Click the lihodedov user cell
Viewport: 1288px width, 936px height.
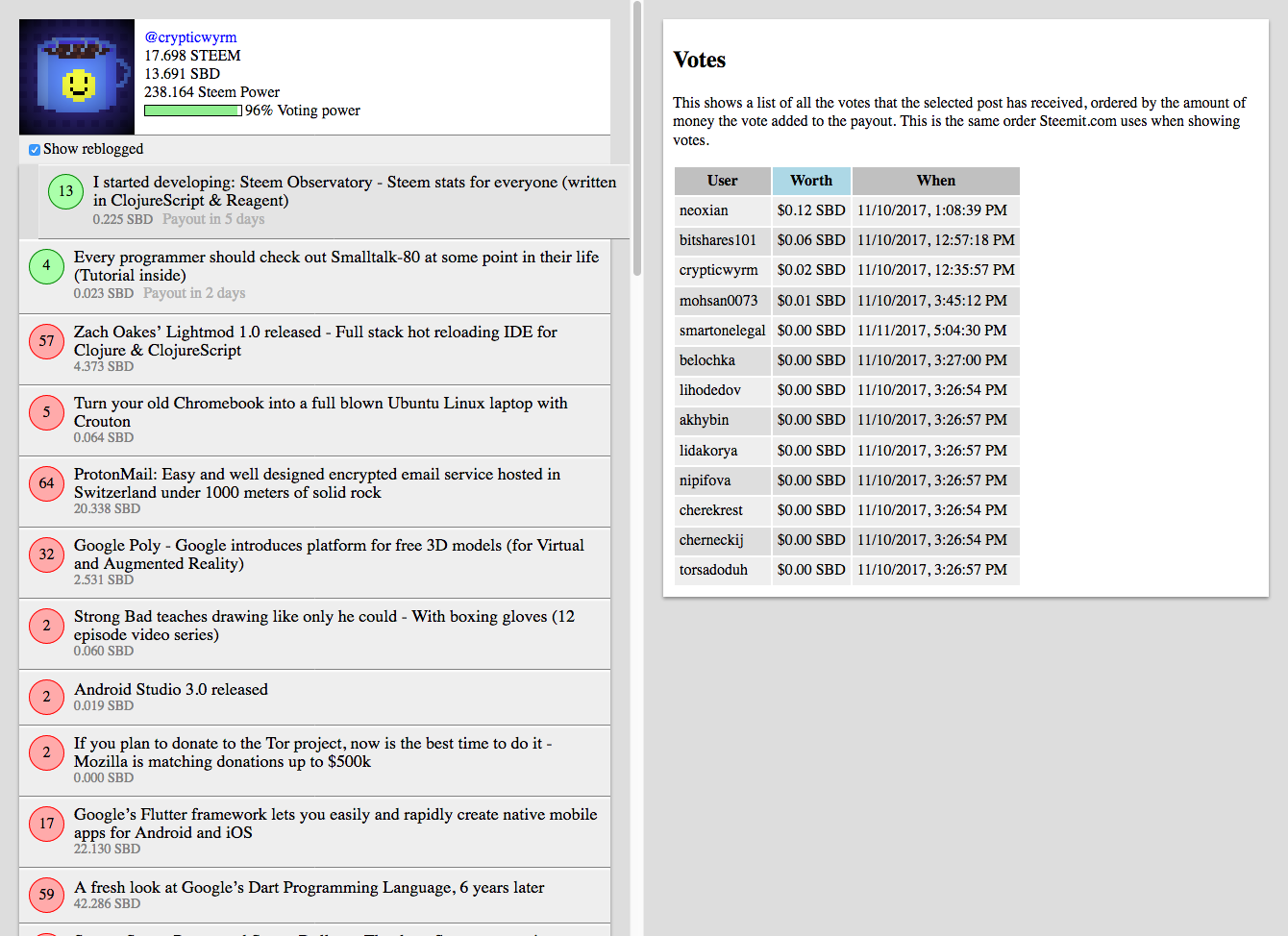point(723,390)
